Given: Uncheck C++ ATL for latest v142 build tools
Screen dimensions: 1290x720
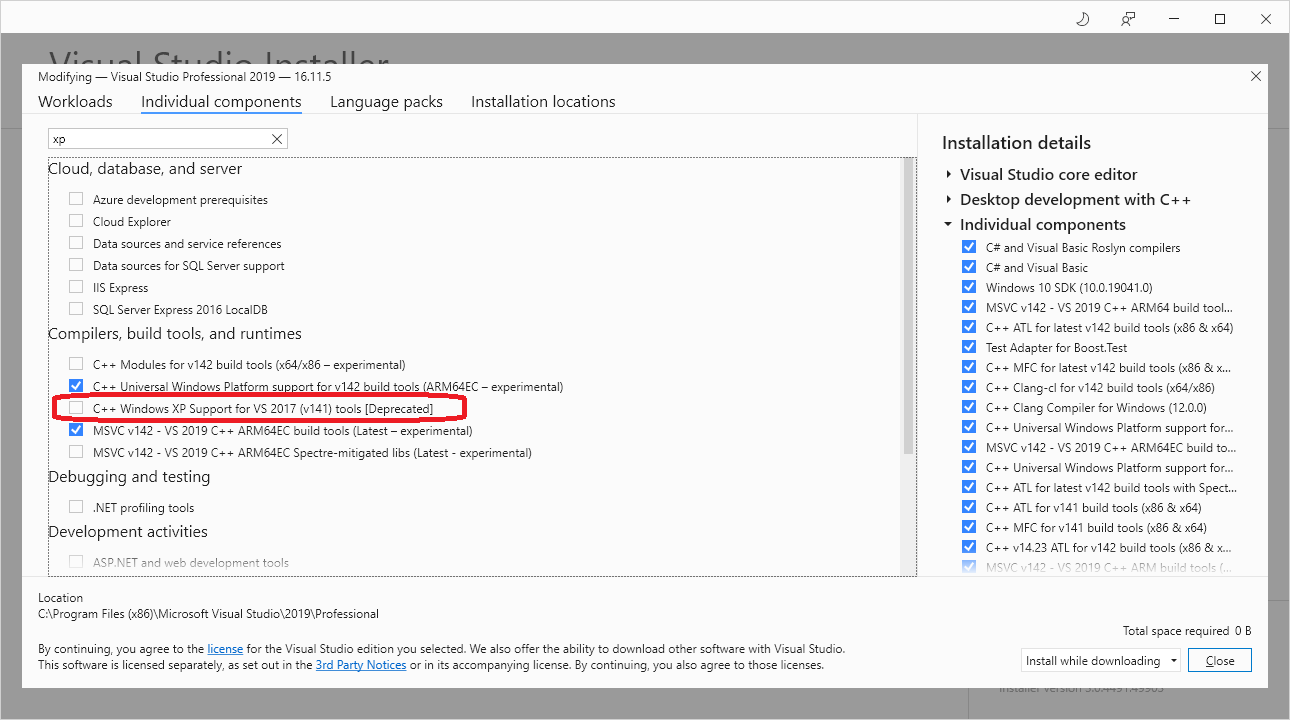Looking at the screenshot, I should click(x=968, y=327).
